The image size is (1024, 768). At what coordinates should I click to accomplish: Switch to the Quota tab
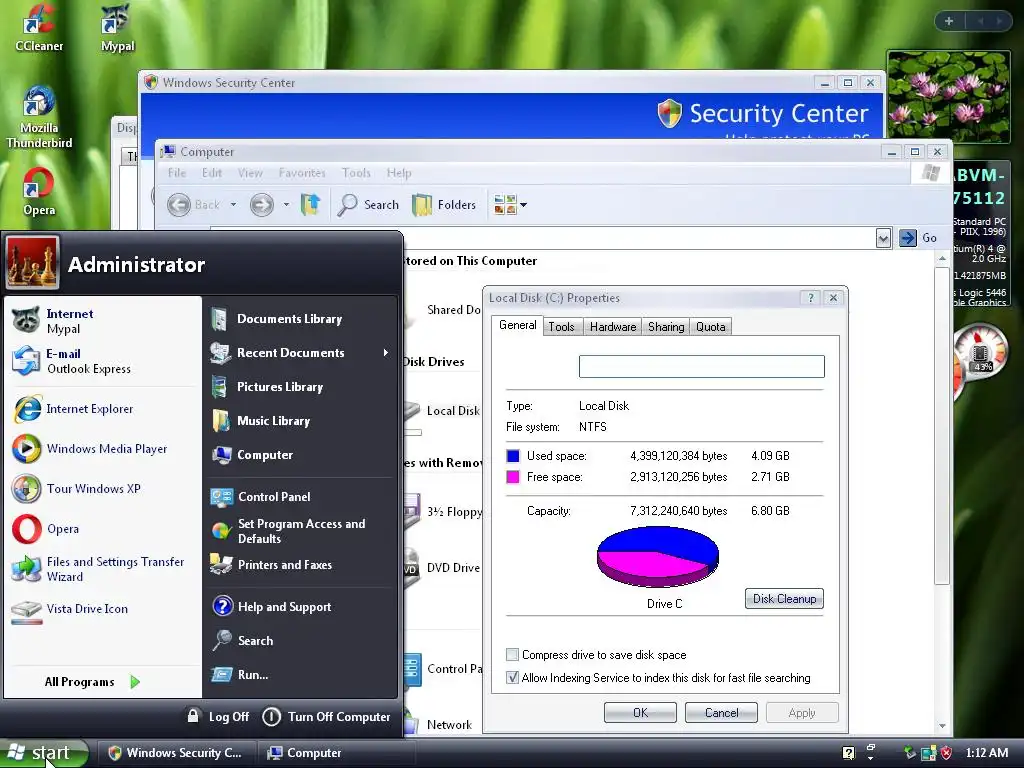coord(711,327)
